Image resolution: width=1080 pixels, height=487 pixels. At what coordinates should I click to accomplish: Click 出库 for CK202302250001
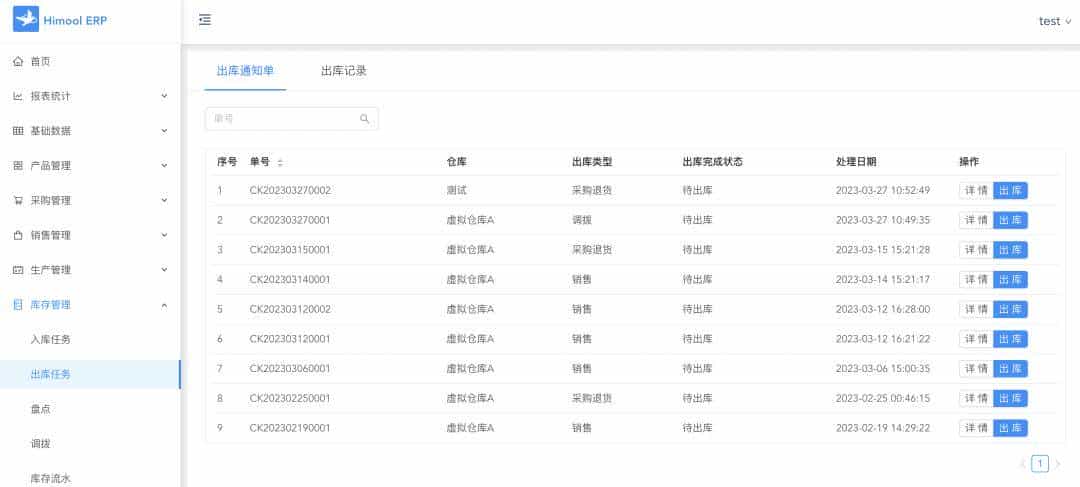(1010, 398)
